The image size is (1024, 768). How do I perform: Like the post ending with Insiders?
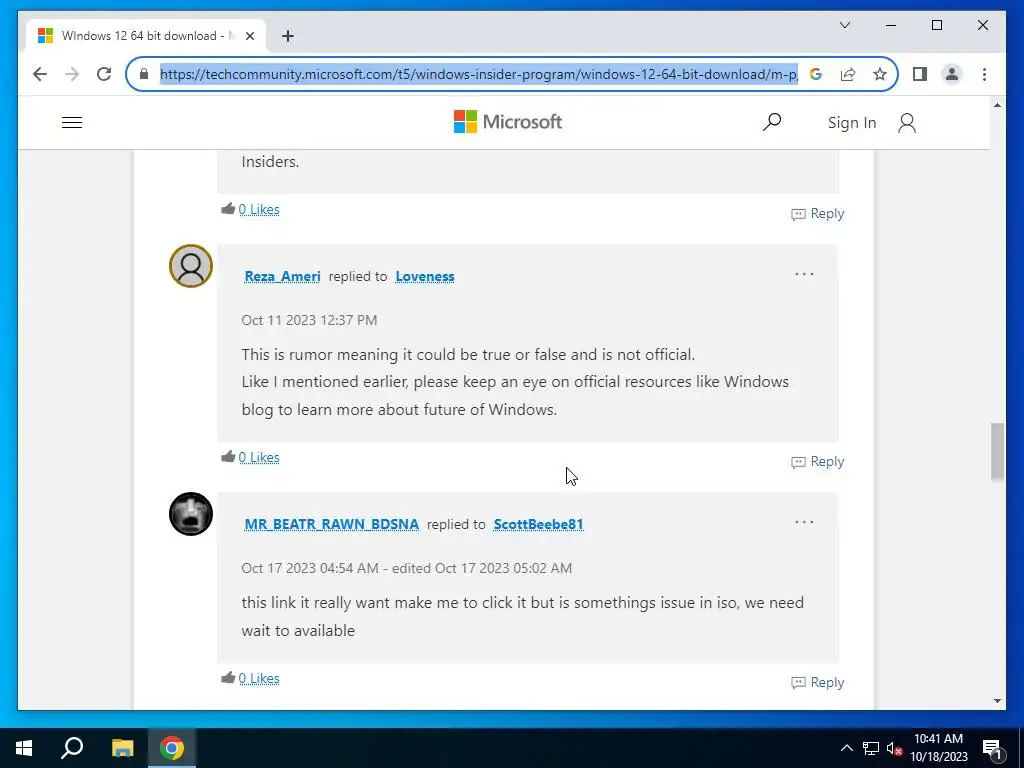[228, 209]
